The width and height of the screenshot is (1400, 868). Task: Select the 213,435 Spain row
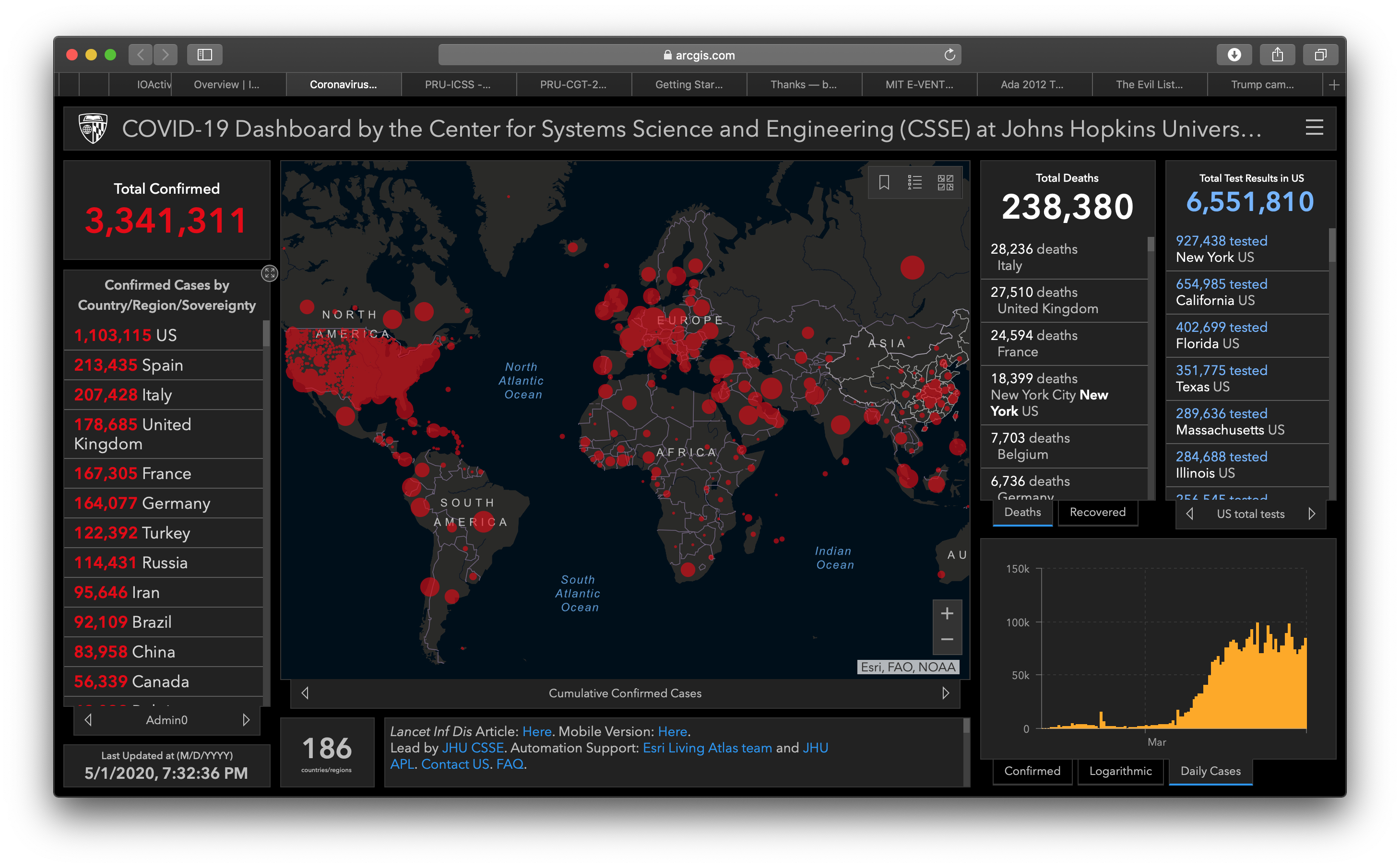(x=163, y=365)
